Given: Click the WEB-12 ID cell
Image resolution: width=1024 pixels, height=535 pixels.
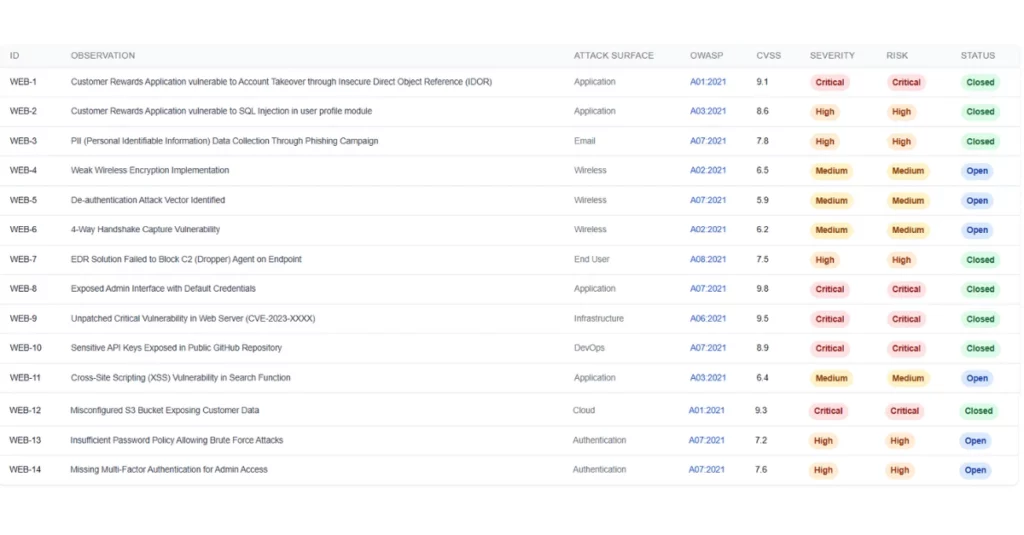Looking at the screenshot, I should (25, 410).
